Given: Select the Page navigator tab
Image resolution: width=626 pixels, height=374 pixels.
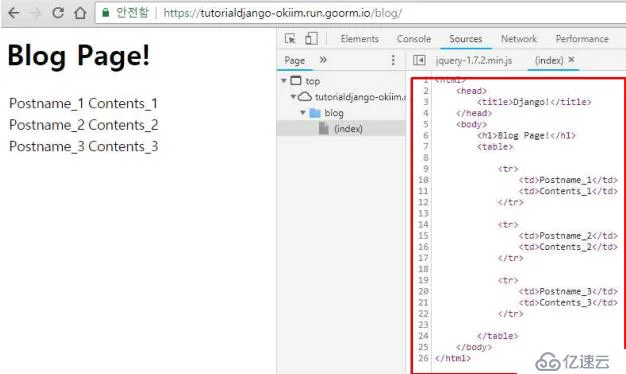Looking at the screenshot, I should pos(295,60).
